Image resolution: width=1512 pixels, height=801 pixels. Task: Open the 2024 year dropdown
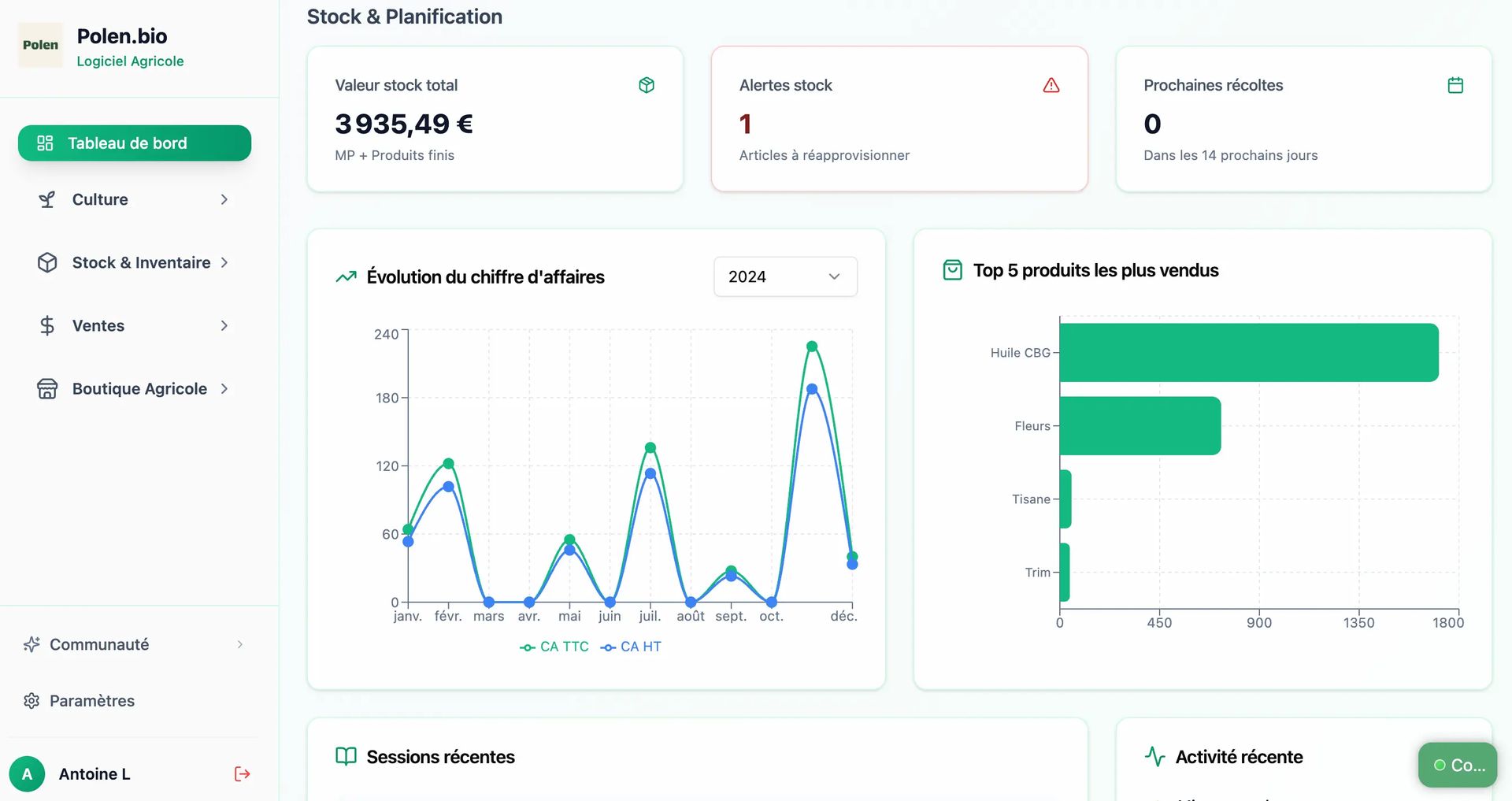click(x=784, y=276)
